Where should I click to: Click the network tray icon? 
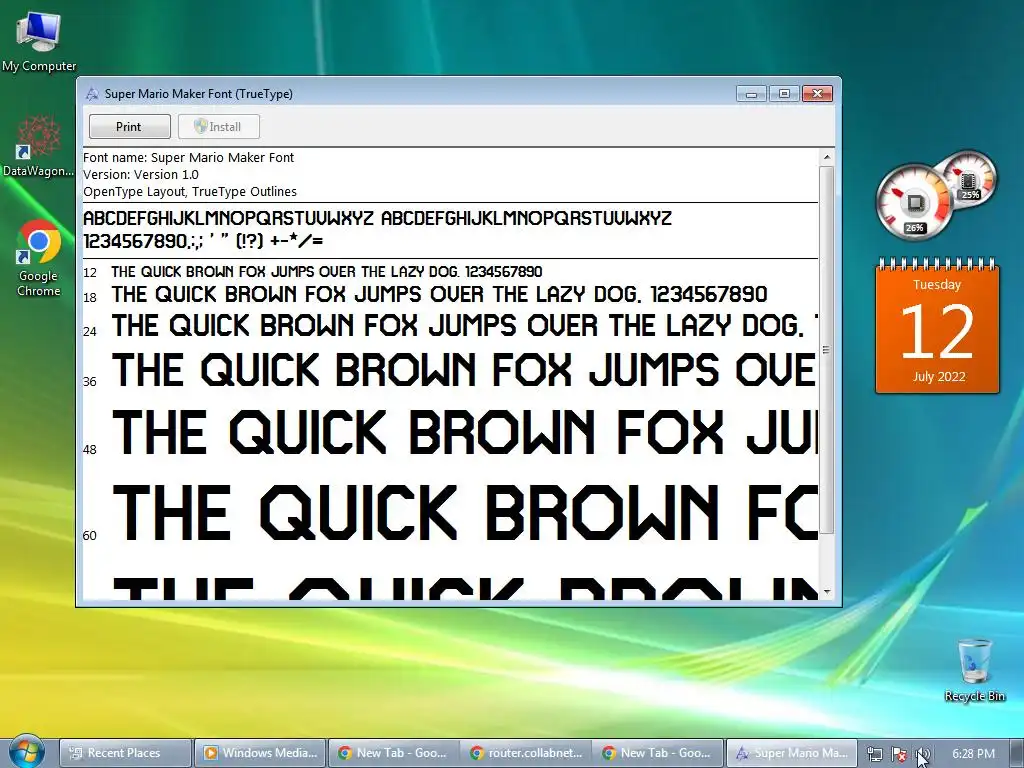tap(874, 754)
